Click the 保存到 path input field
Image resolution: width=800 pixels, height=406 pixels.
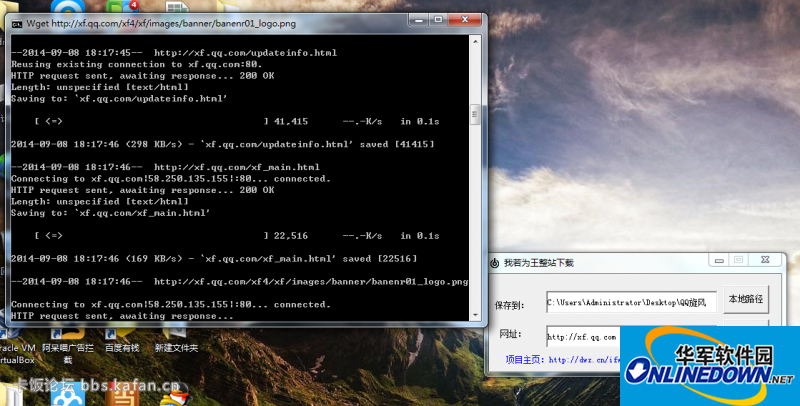click(631, 302)
